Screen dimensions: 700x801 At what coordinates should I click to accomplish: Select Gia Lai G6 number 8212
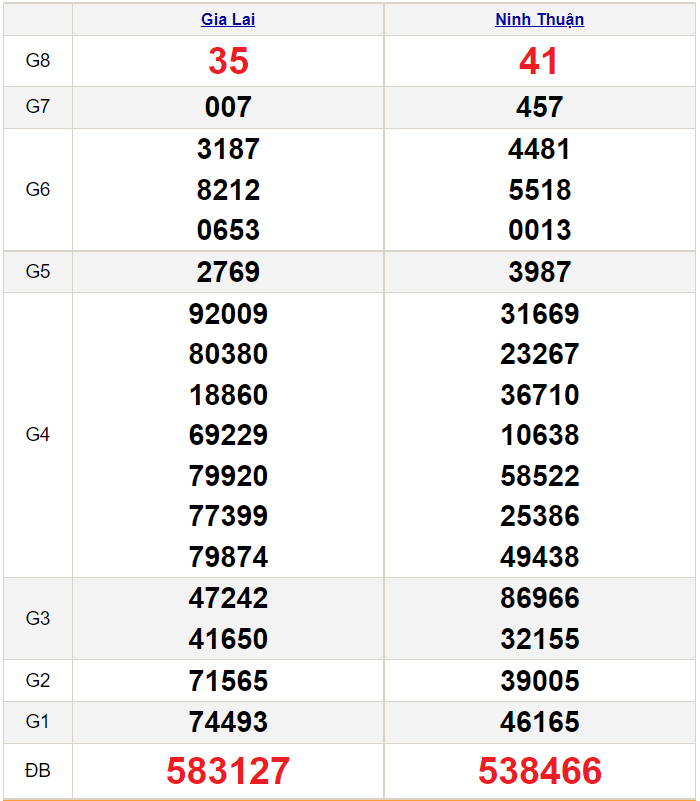point(228,190)
